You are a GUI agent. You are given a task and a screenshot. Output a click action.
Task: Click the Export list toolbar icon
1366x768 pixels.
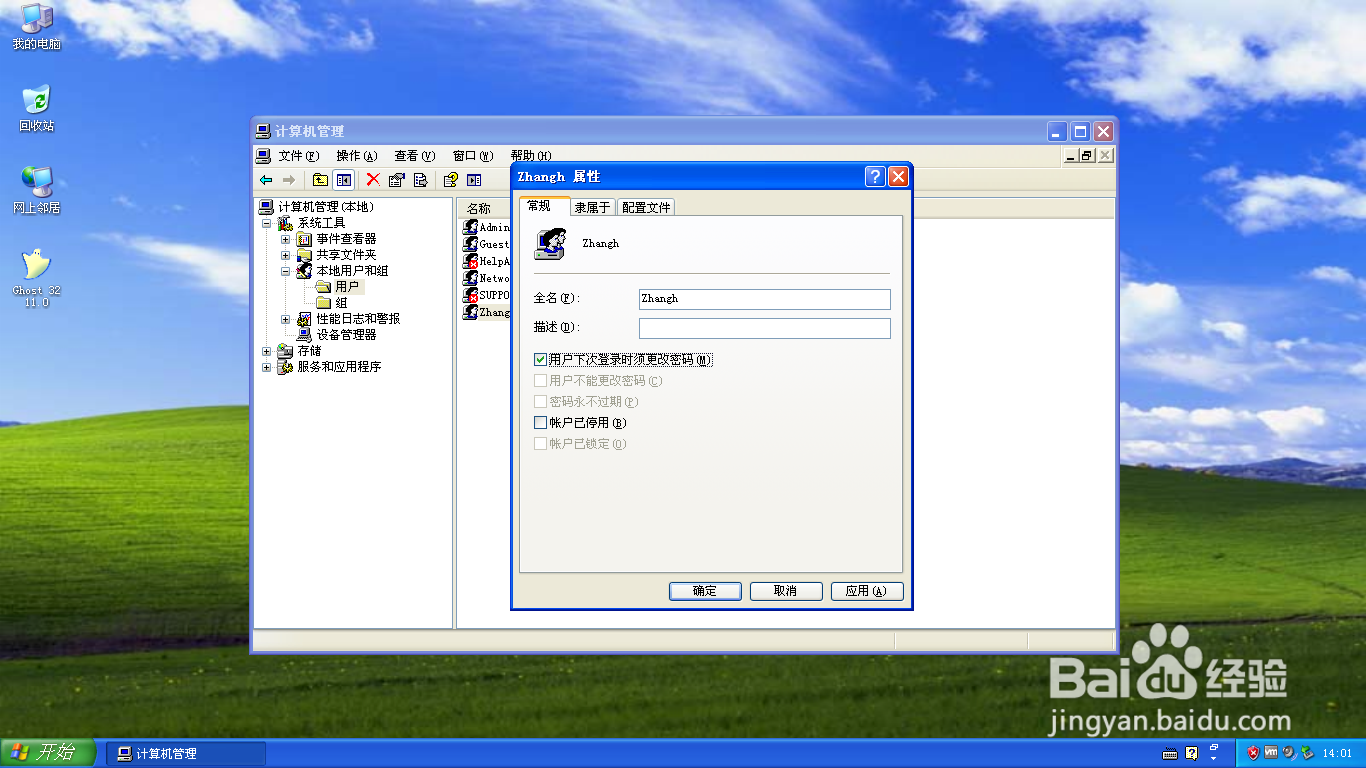pos(421,180)
